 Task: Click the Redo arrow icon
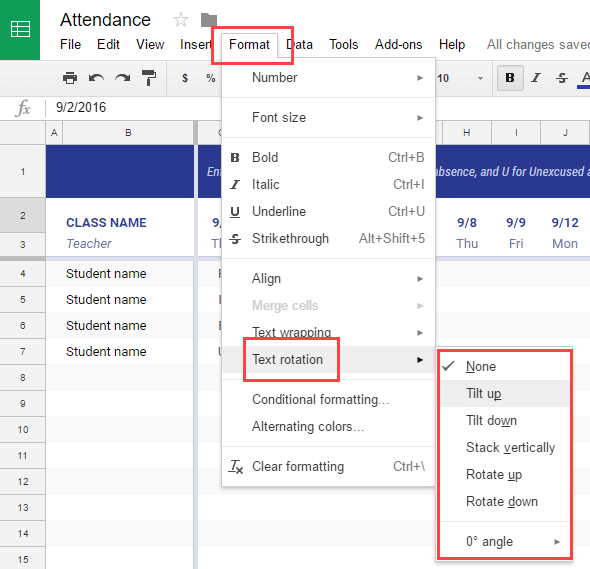(x=123, y=78)
